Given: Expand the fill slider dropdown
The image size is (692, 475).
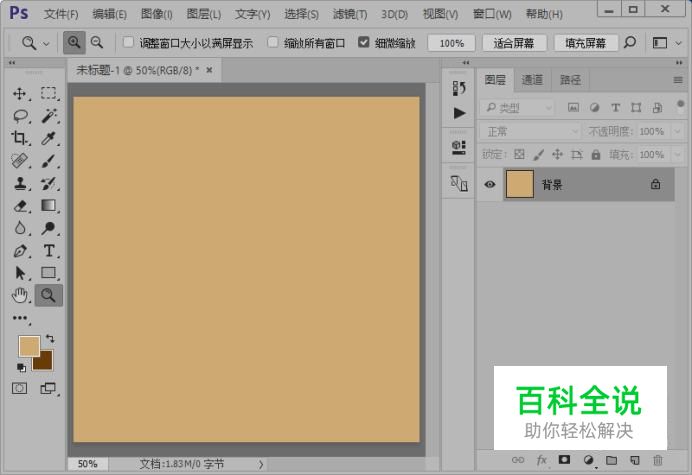Looking at the screenshot, I should (x=678, y=155).
